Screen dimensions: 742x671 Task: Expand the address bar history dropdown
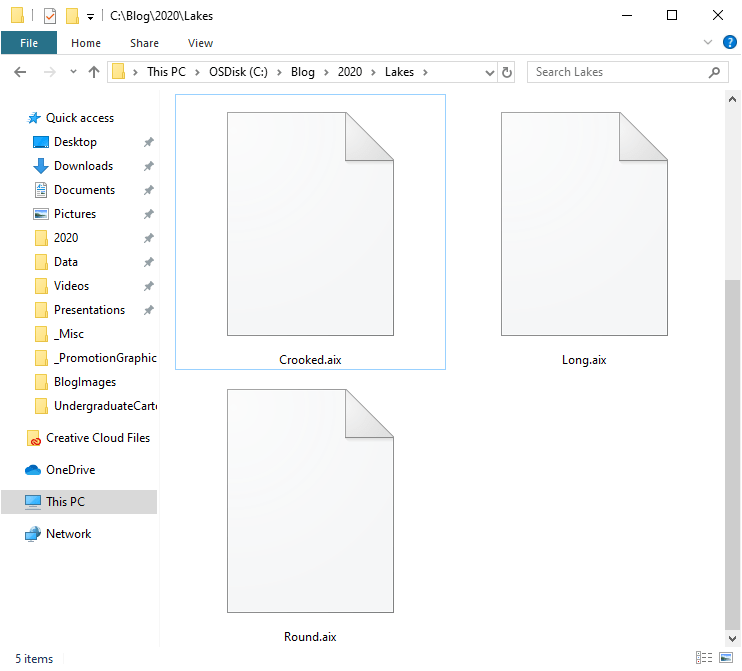490,72
